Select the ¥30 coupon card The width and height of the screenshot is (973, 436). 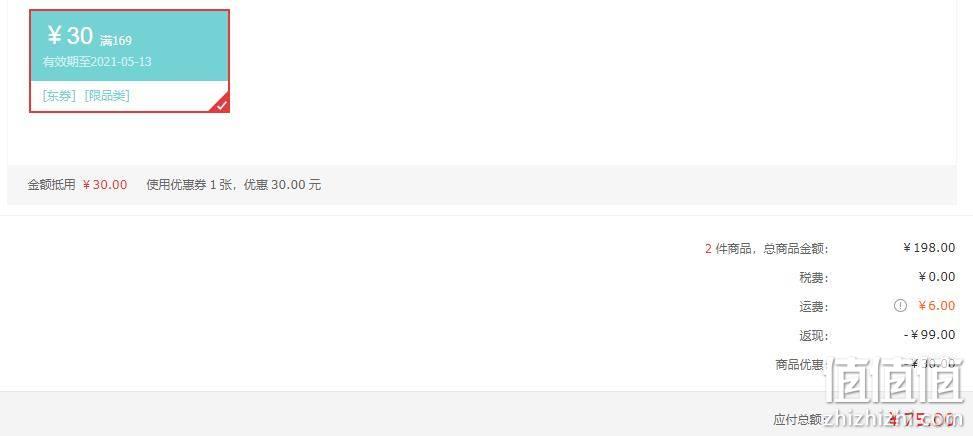point(130,61)
